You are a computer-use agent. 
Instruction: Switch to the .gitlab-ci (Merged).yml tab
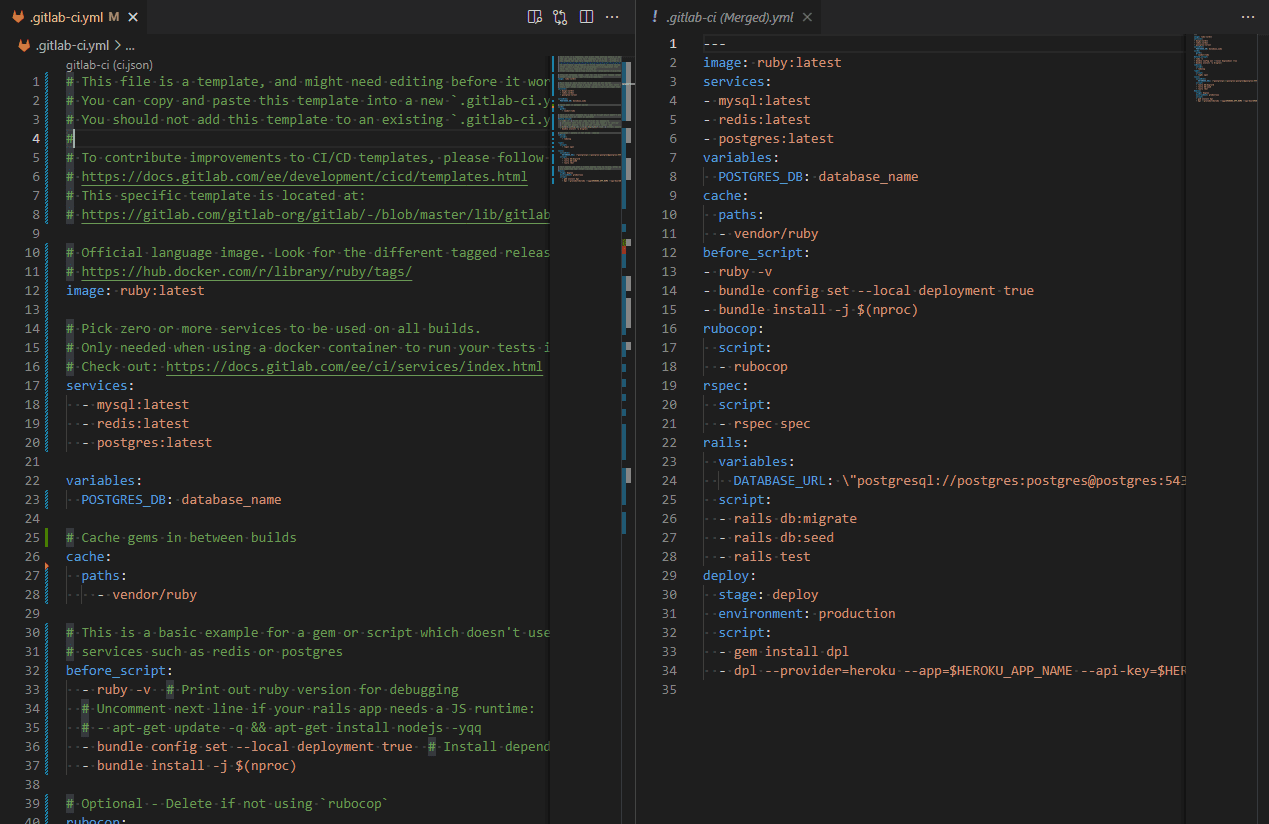tap(730, 16)
